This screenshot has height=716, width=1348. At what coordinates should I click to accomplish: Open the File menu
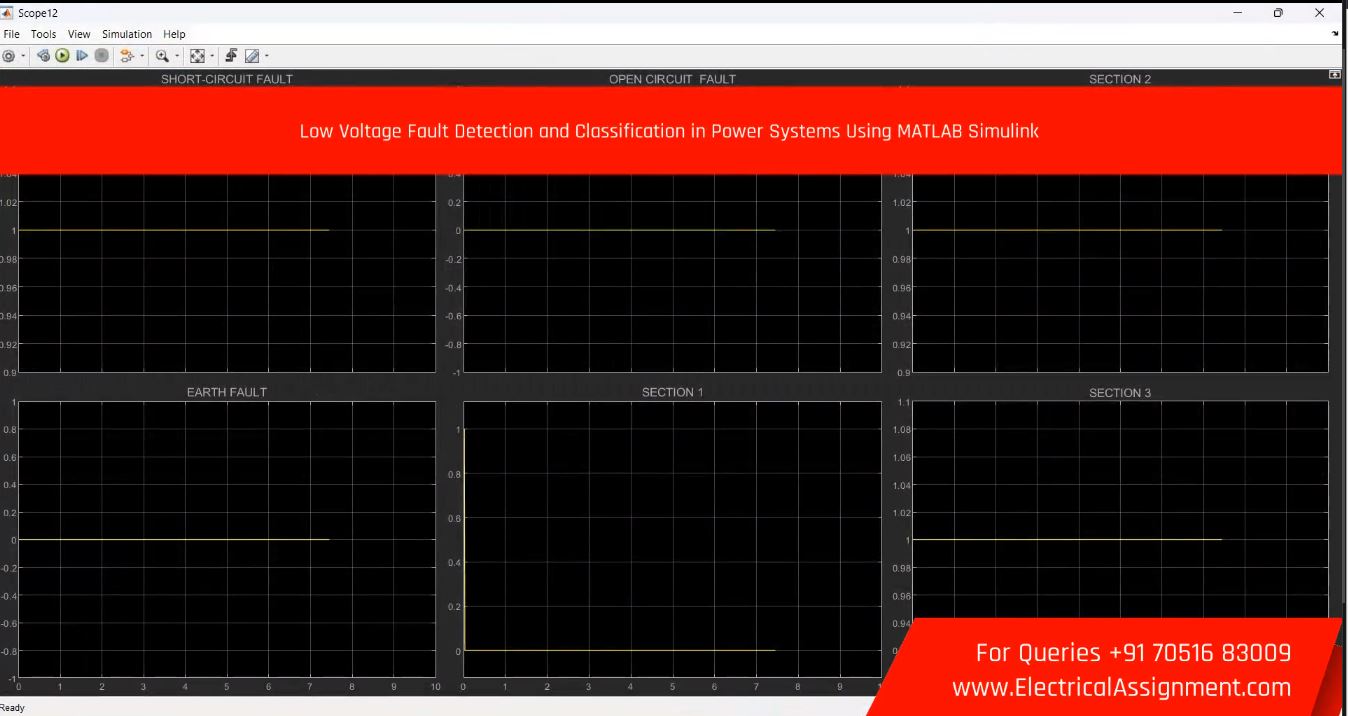click(x=12, y=34)
